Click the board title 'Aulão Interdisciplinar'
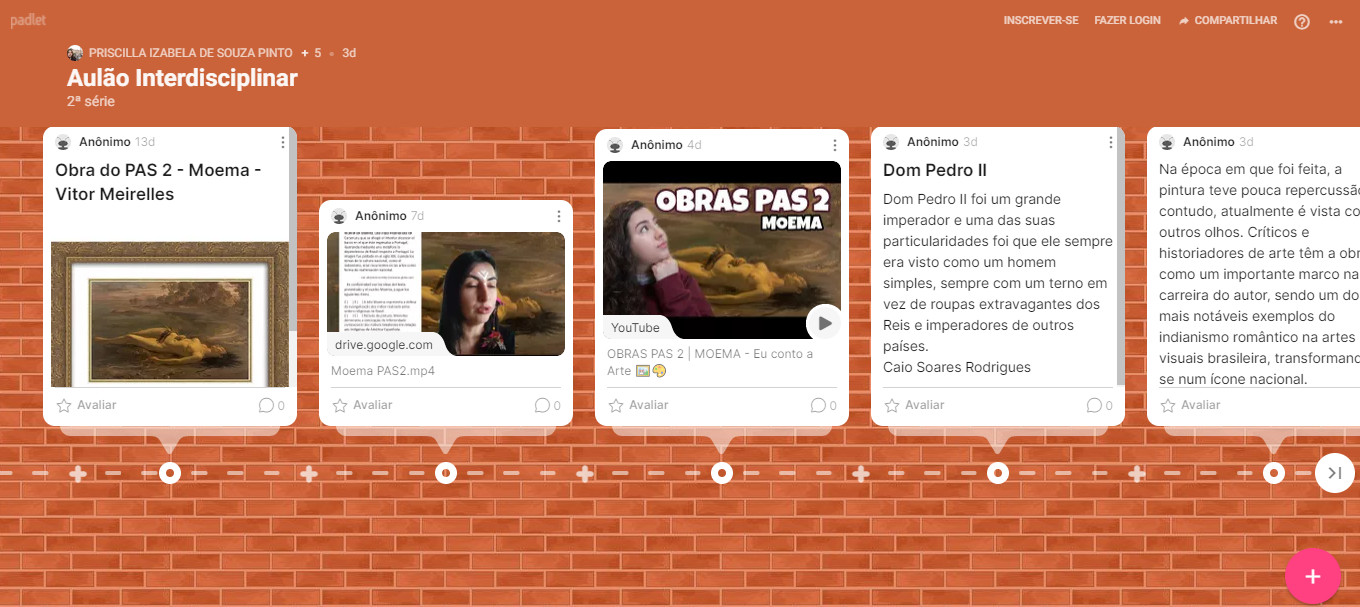Viewport: 1360px width, 607px height. point(182,78)
